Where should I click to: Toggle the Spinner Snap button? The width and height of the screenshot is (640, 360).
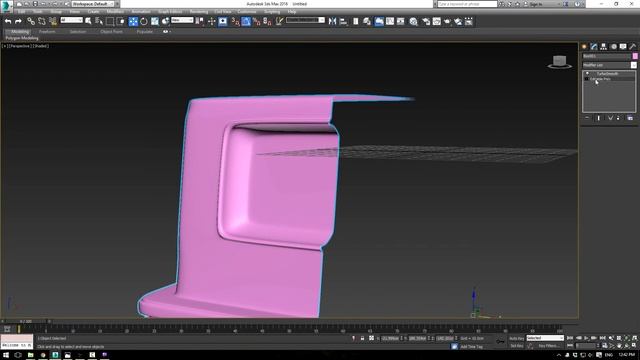point(267,21)
